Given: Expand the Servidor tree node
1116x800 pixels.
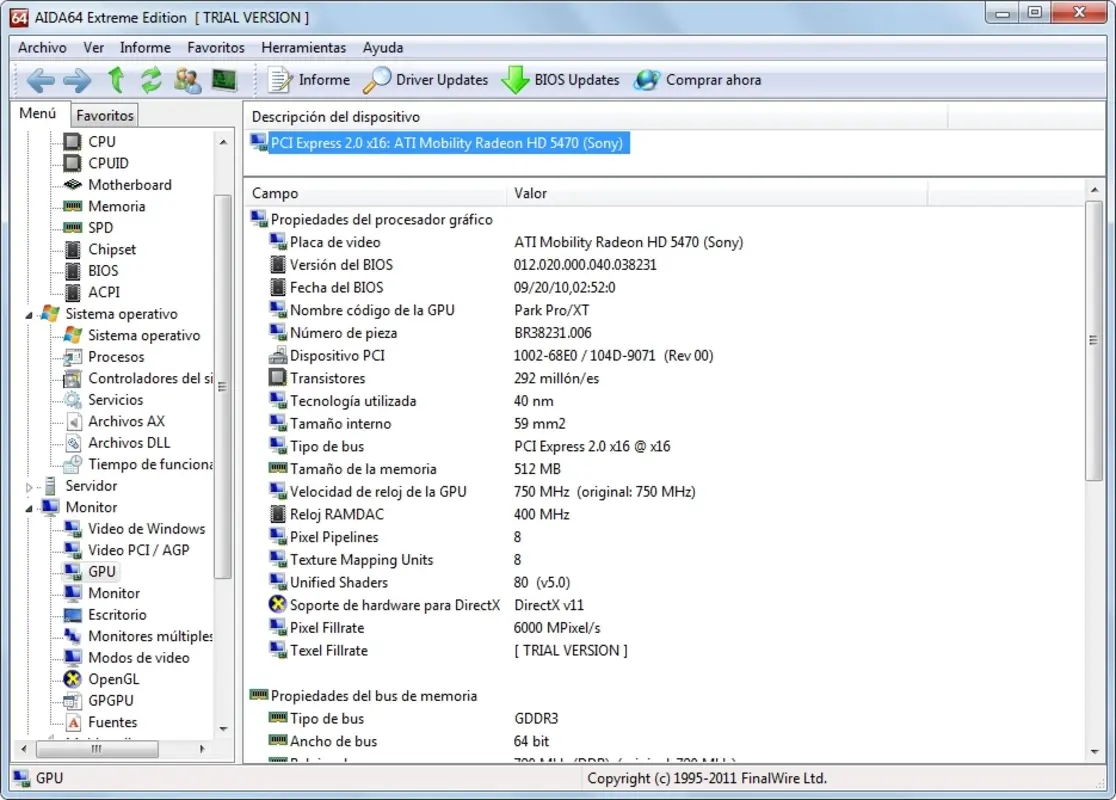Looking at the screenshot, I should pos(28,485).
